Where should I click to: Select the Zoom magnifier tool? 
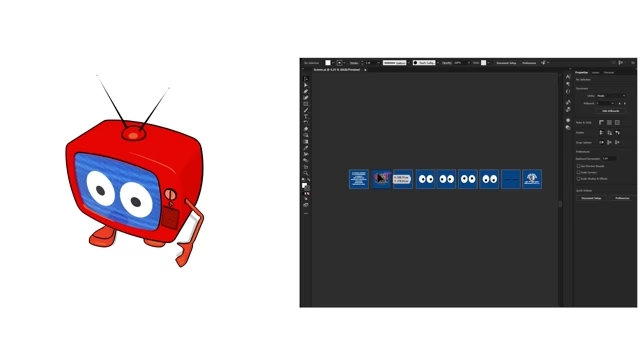[x=306, y=173]
